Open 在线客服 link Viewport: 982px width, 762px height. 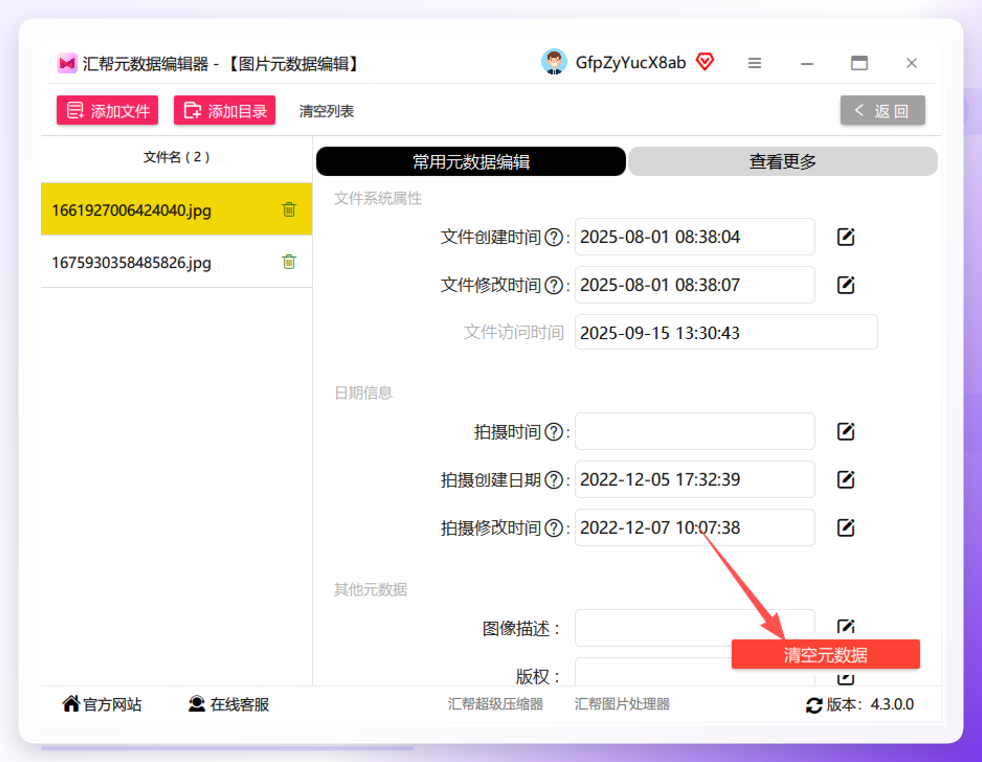tap(229, 704)
